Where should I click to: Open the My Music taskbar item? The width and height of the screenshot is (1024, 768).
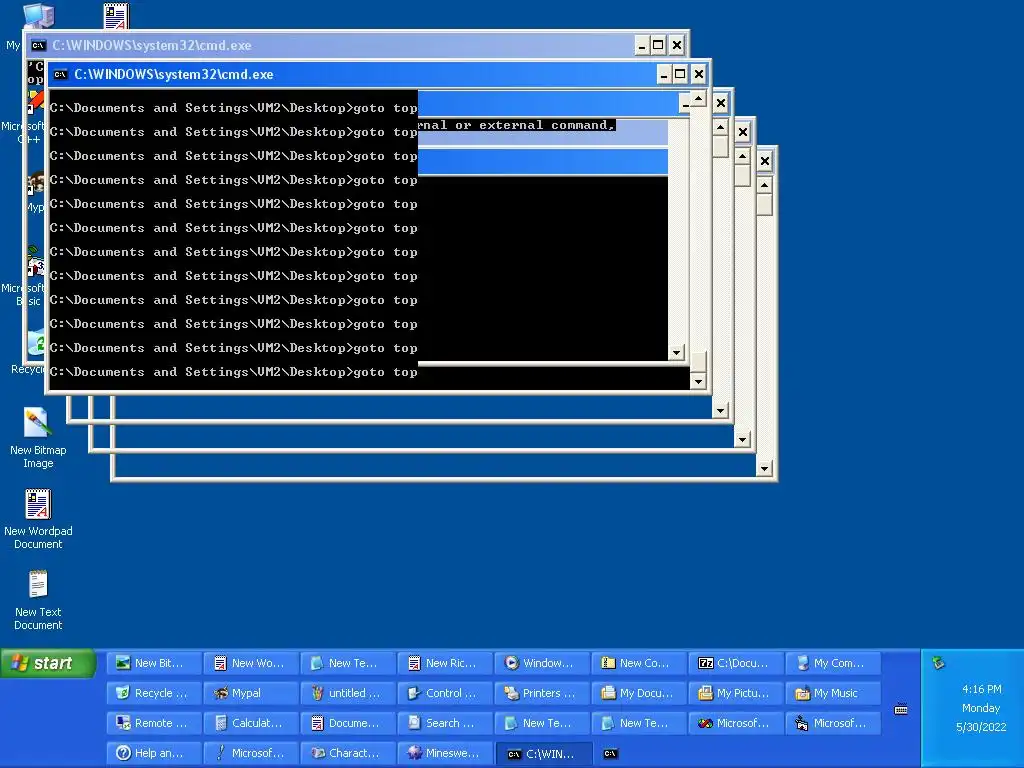832,693
